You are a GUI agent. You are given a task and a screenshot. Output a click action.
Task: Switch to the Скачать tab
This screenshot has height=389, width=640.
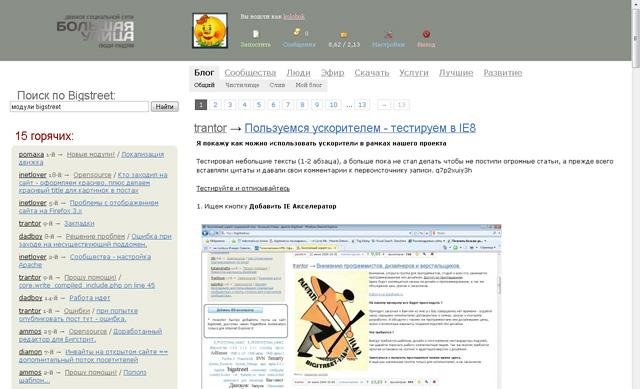coord(371,73)
